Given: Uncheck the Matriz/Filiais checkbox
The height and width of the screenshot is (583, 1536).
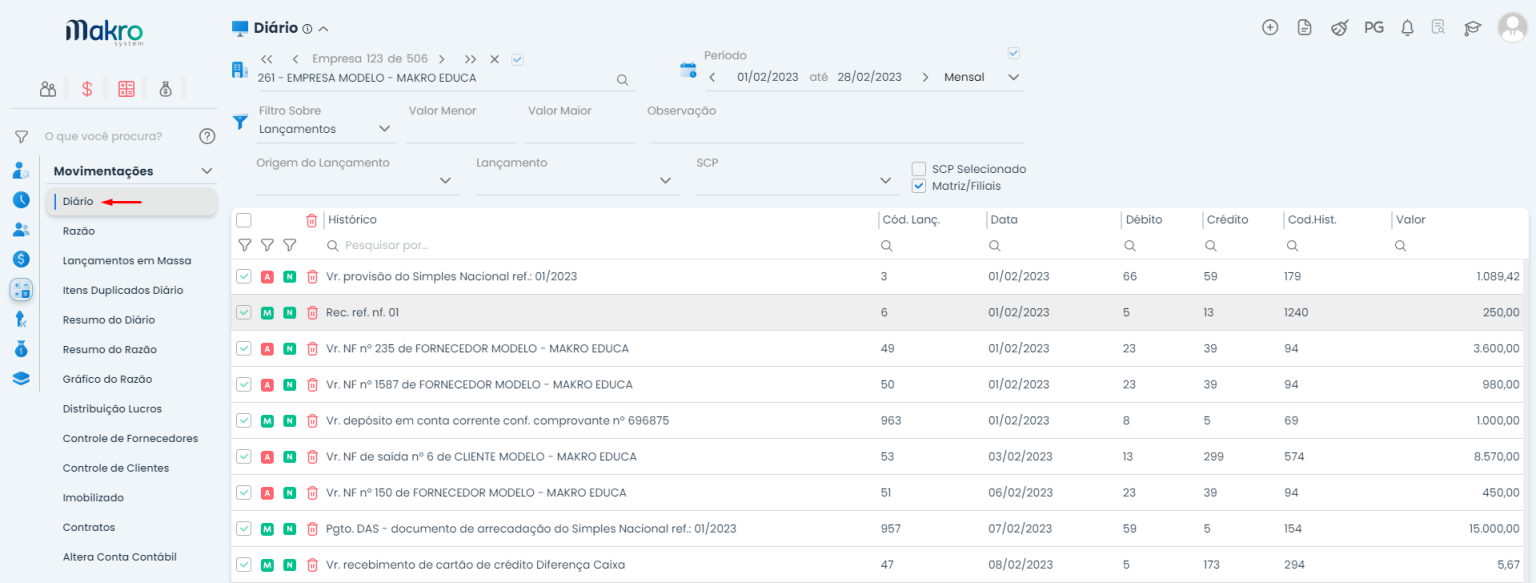Looking at the screenshot, I should (x=919, y=186).
